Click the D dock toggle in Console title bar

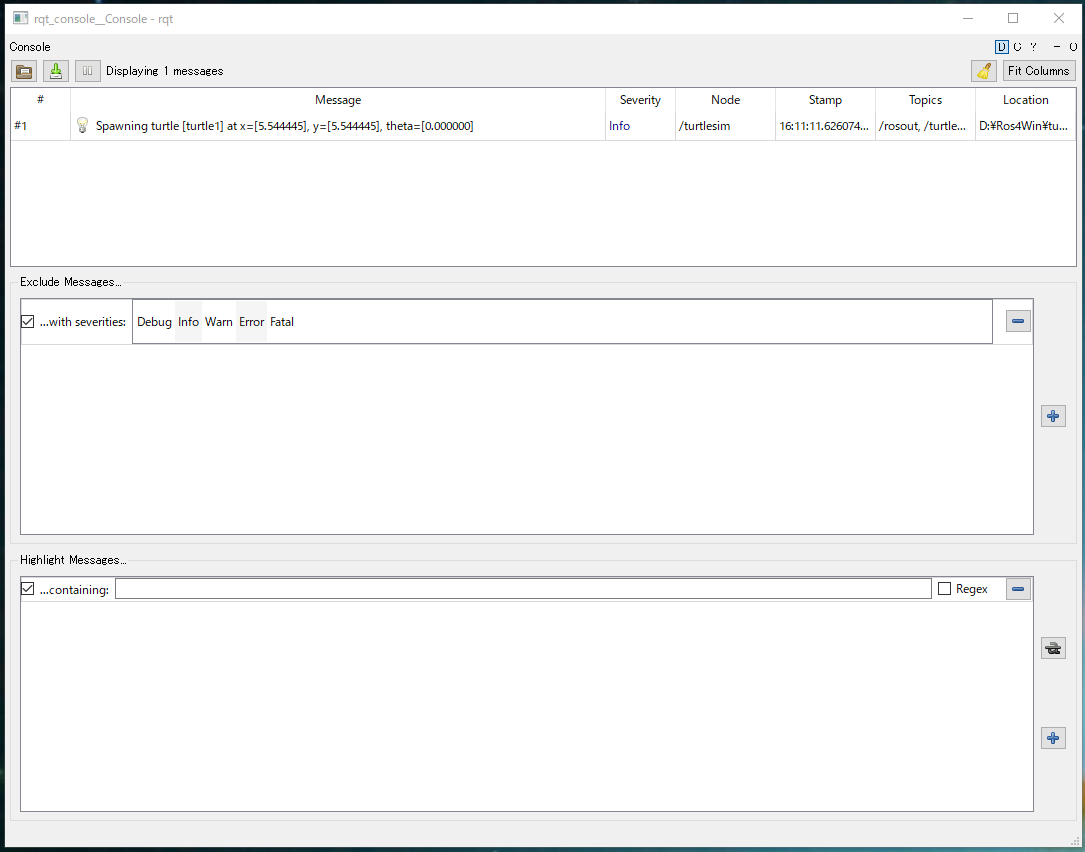coord(1001,47)
